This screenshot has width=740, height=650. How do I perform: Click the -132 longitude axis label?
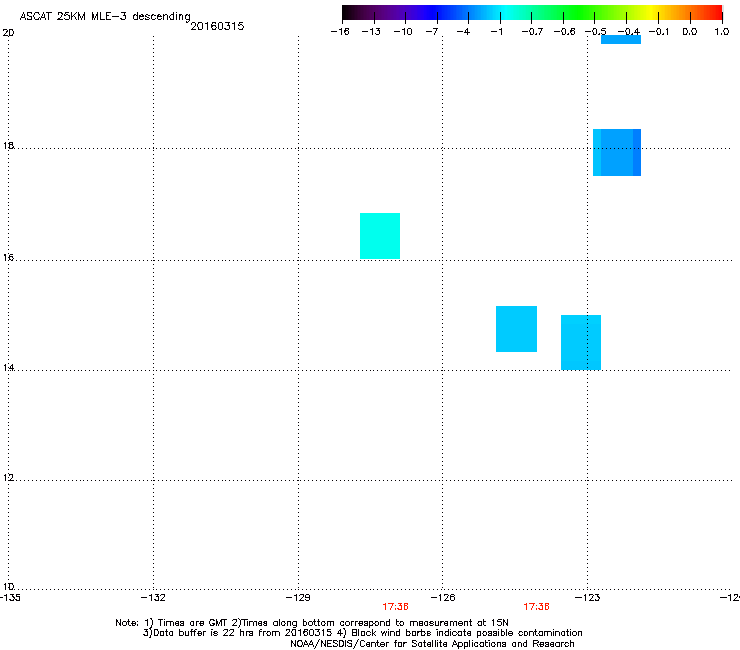(153, 598)
